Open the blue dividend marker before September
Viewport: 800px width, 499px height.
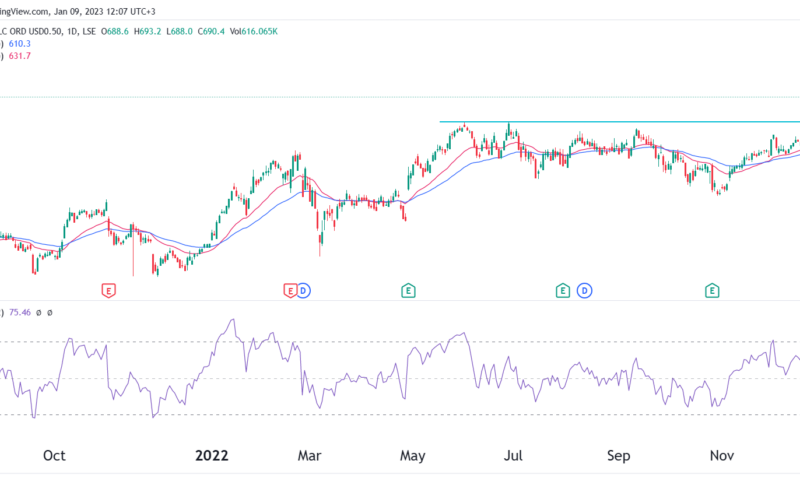[584, 291]
